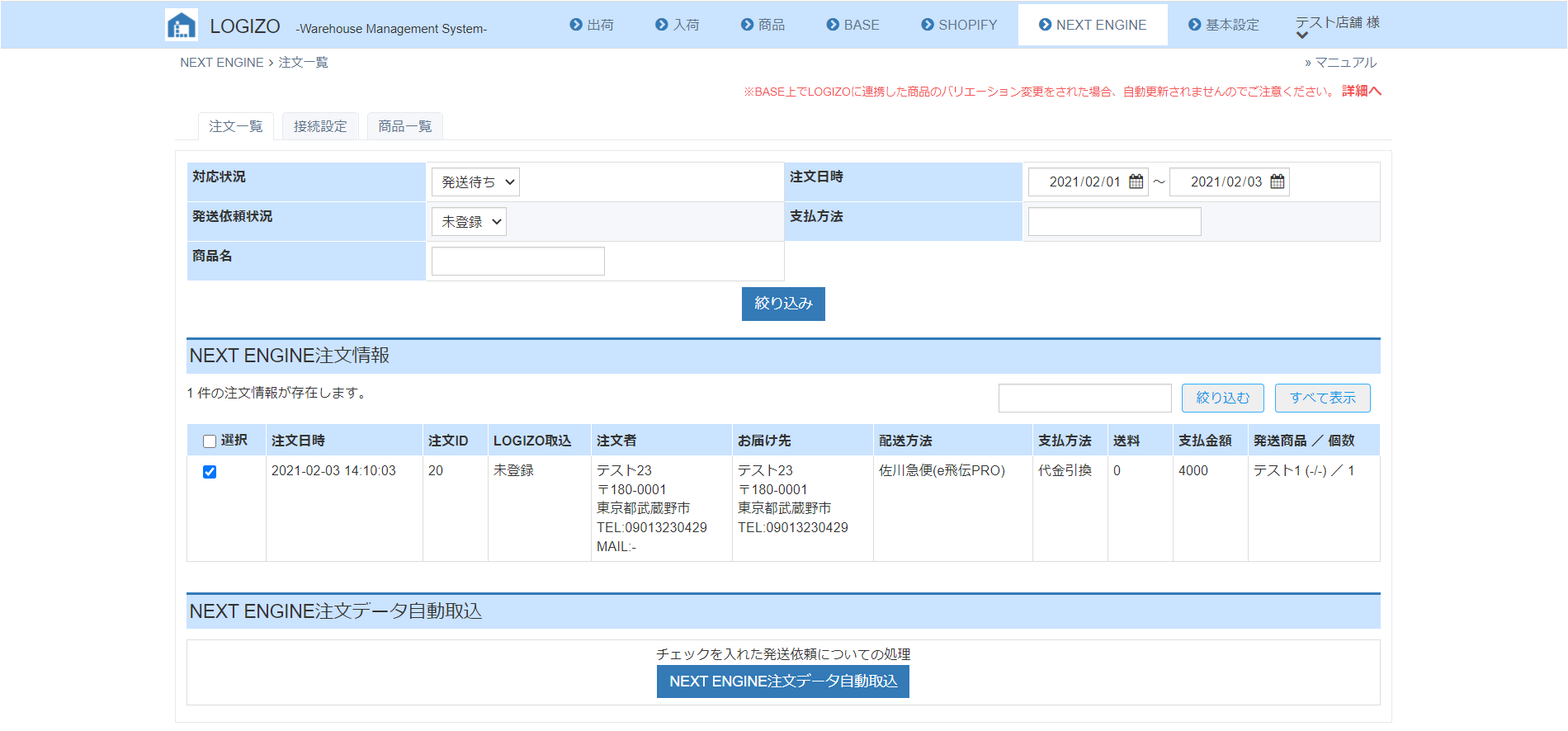
Task: Click the chevron under テスト店舗 様
Action: point(1302,35)
